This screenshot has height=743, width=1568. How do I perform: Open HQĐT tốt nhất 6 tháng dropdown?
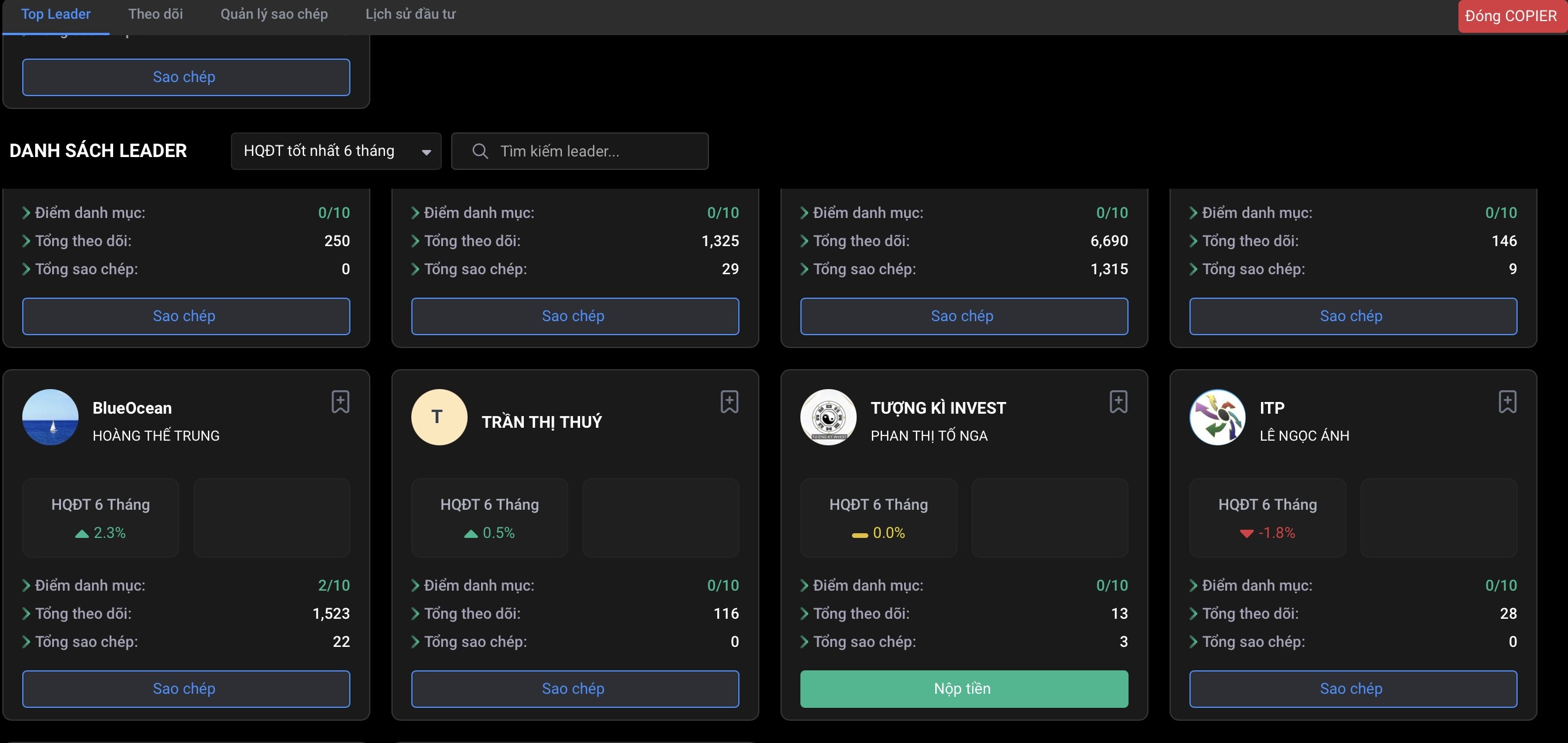point(336,151)
